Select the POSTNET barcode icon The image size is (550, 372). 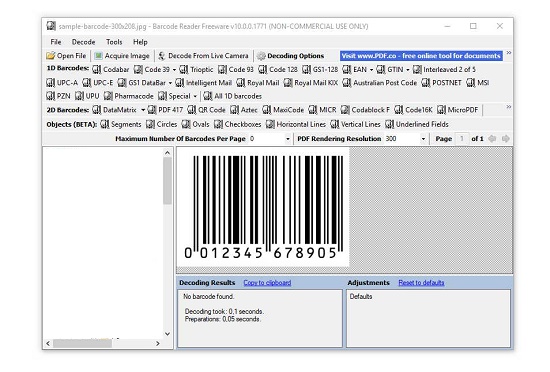click(425, 83)
